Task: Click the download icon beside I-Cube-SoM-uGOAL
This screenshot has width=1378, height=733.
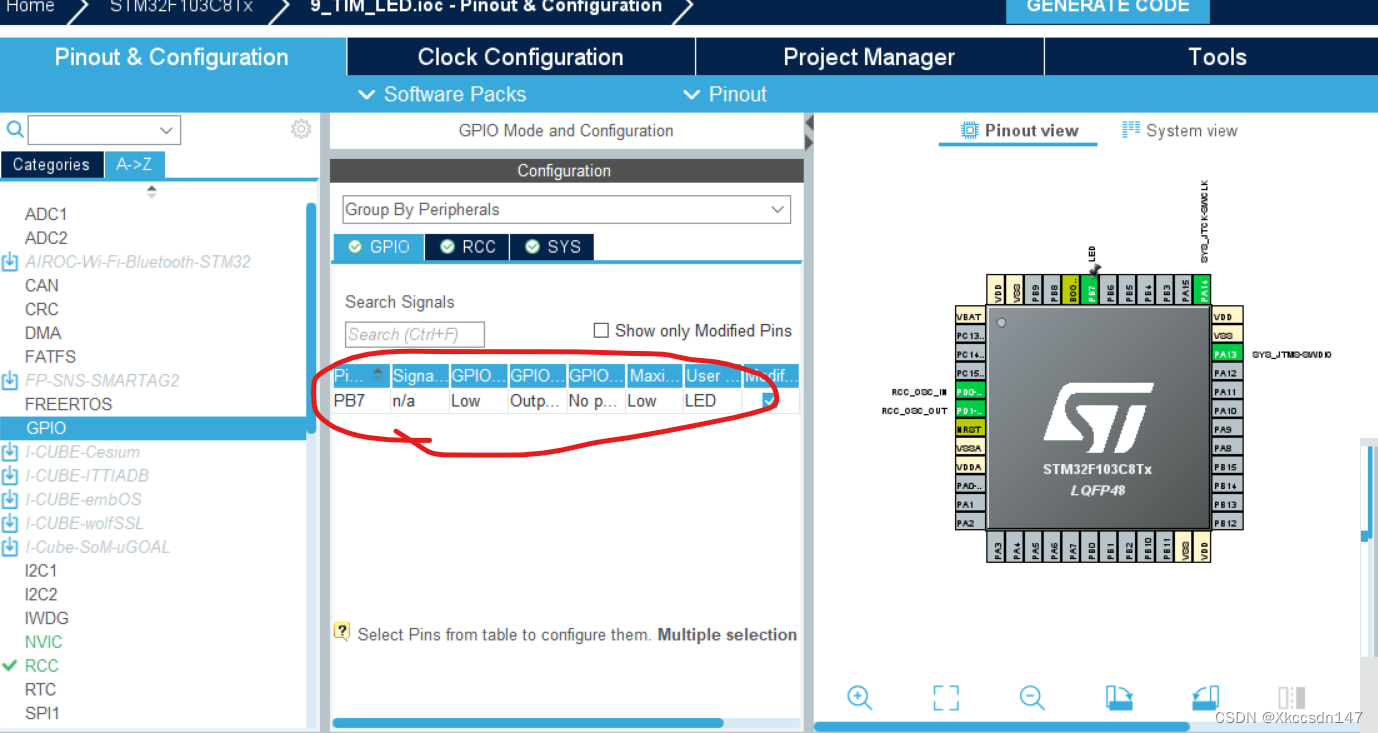Action: click(10, 547)
